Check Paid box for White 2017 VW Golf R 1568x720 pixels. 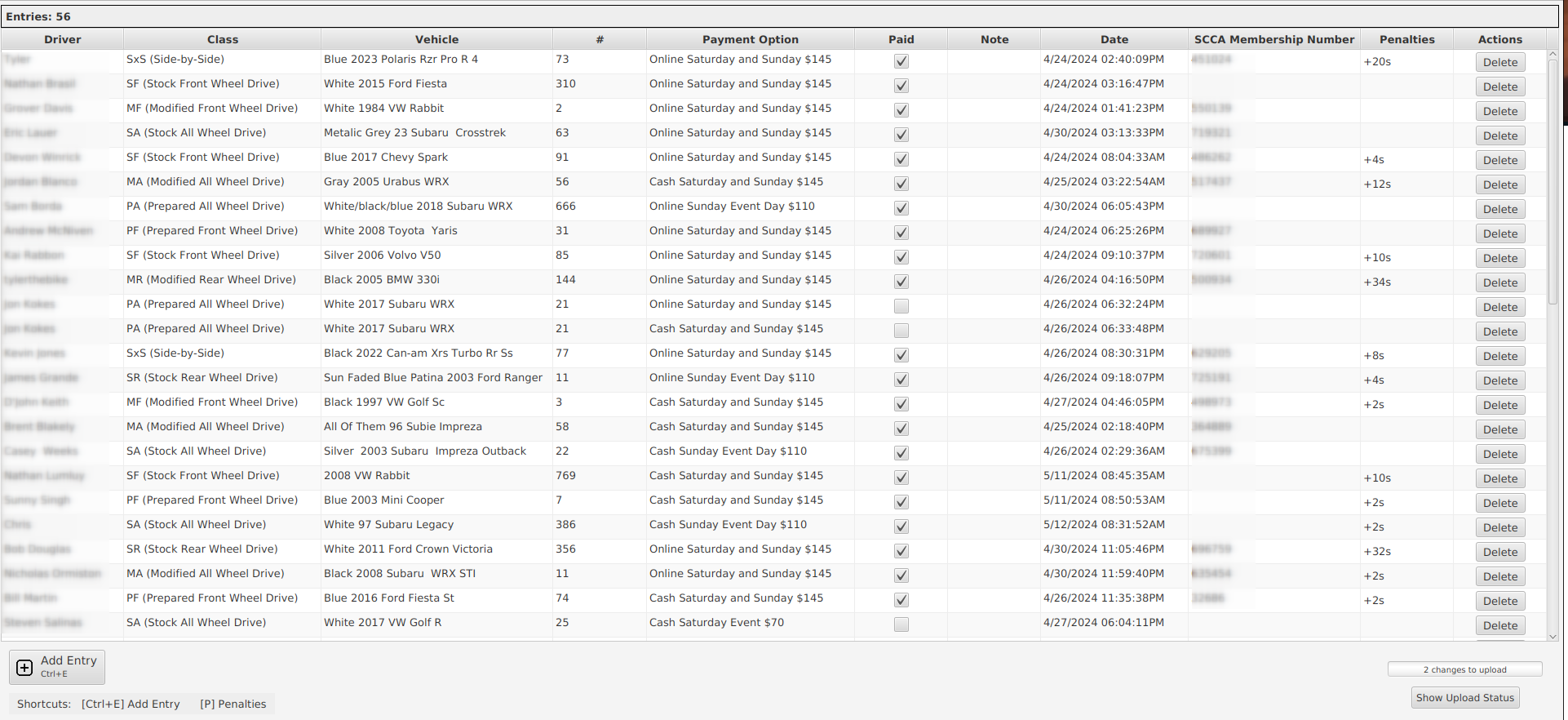[901, 624]
